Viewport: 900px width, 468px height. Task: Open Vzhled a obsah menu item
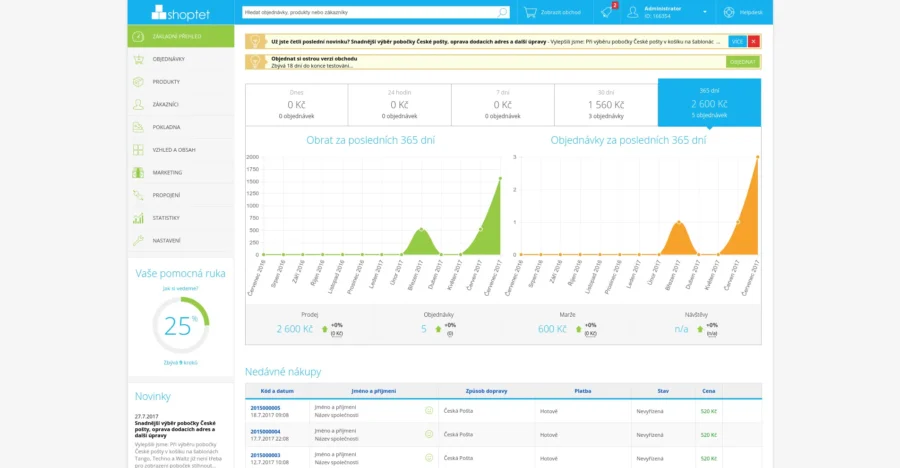[181, 150]
